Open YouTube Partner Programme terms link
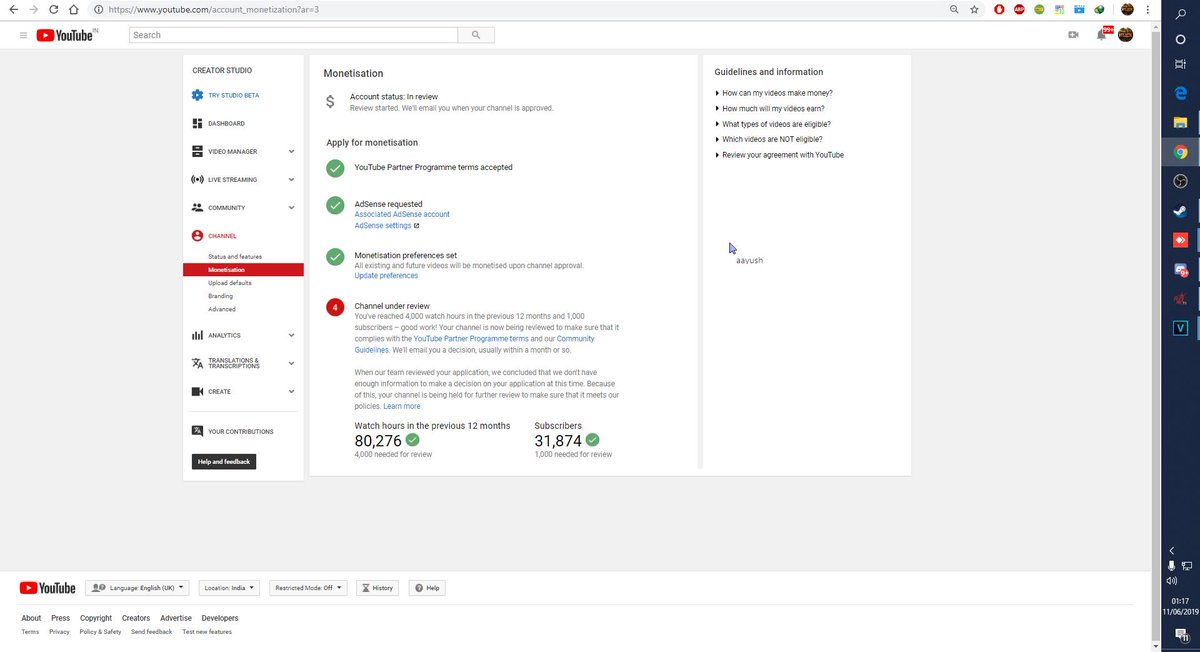 pyautogui.click(x=471, y=339)
